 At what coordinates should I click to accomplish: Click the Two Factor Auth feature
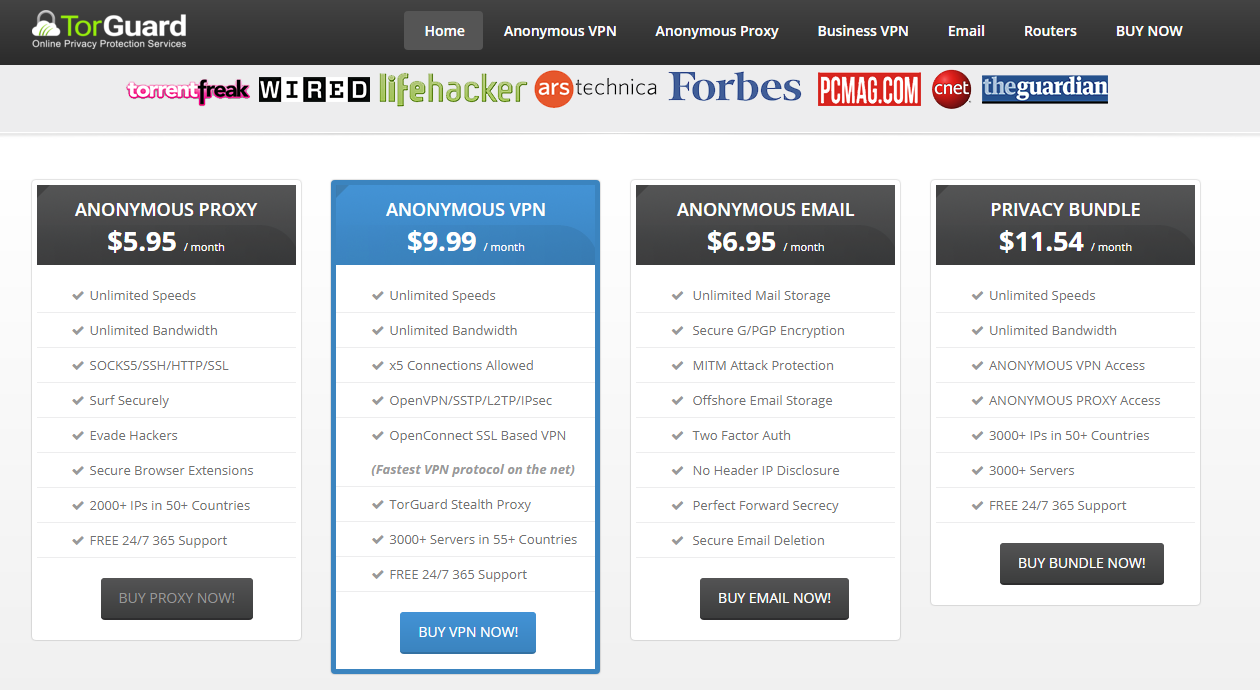click(x=741, y=435)
